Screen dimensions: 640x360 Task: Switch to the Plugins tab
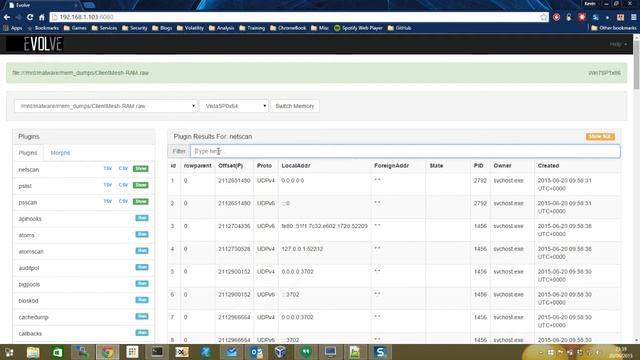click(x=28, y=153)
